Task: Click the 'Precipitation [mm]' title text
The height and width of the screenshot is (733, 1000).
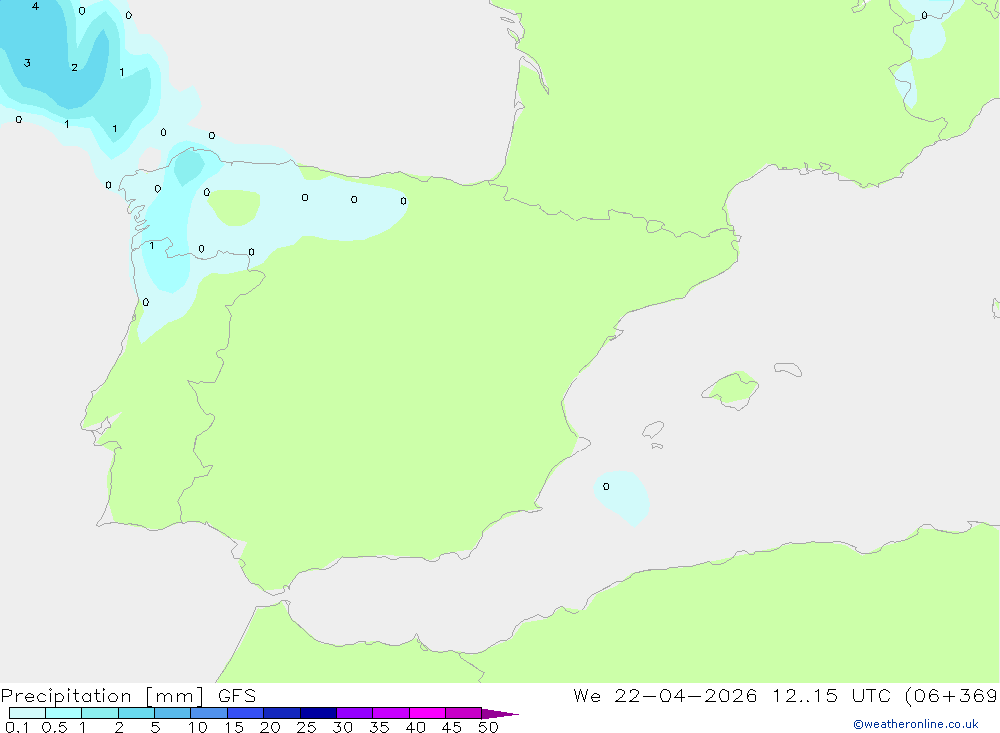Action: [x=102, y=696]
